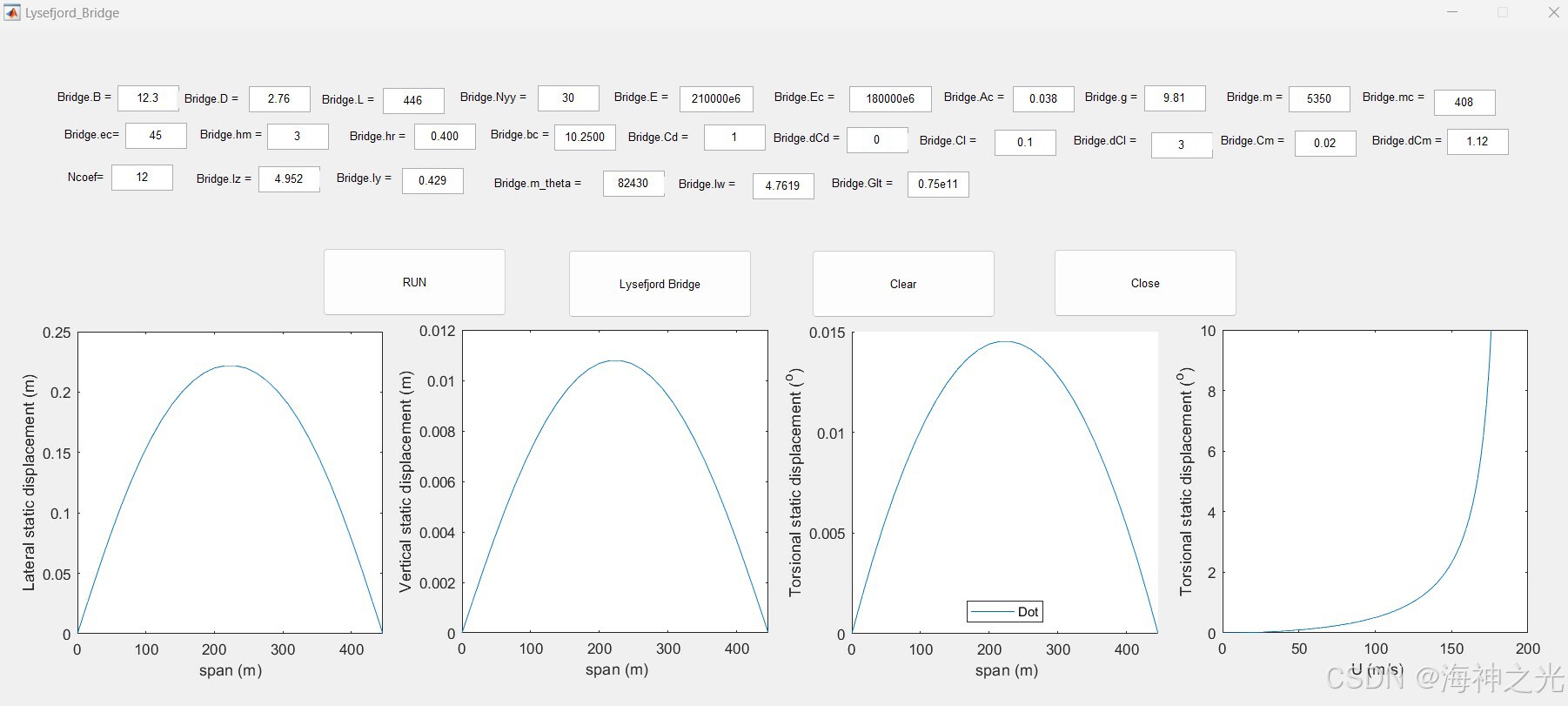Click 'span (m)' label under lateral plot
Screen dimensions: 1568x706
231,670
